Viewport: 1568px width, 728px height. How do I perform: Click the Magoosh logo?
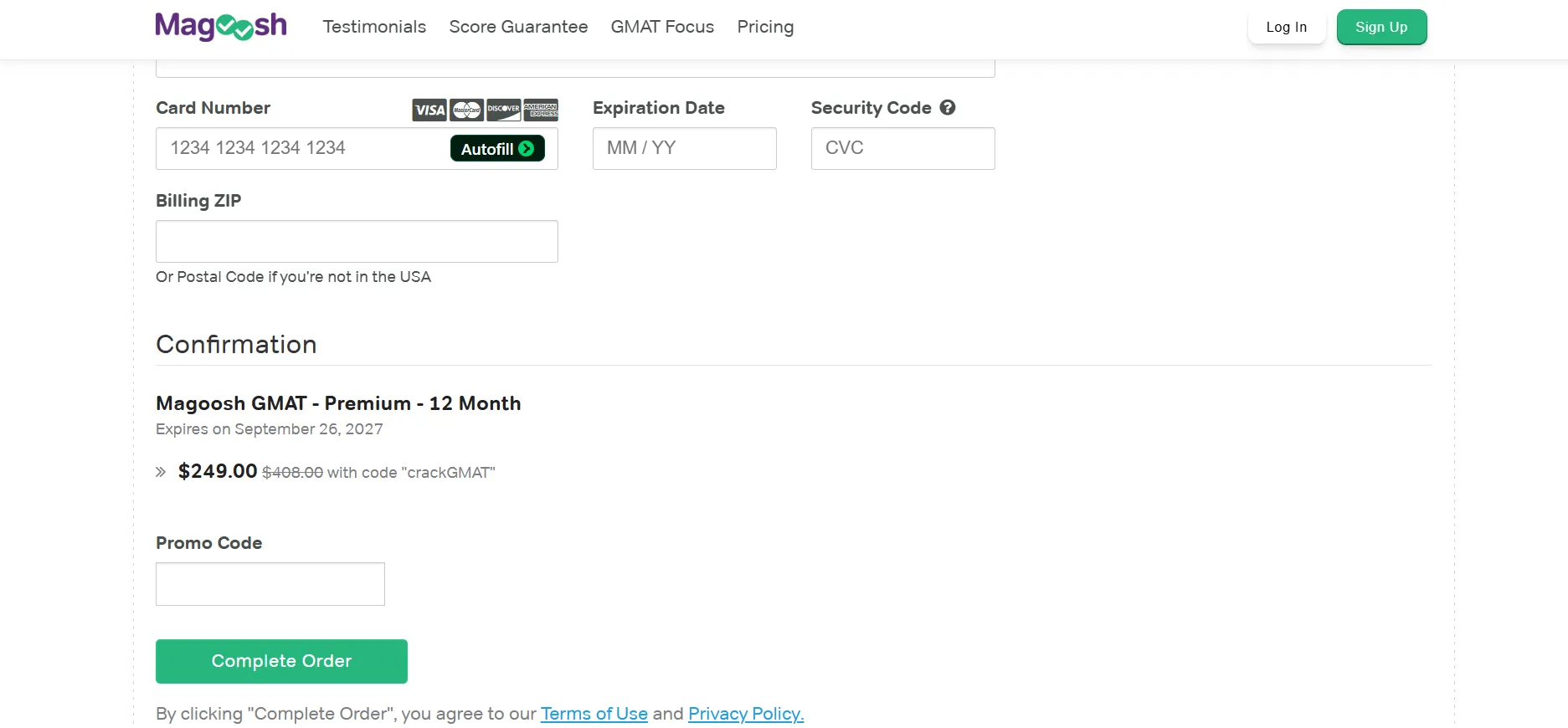point(221,26)
